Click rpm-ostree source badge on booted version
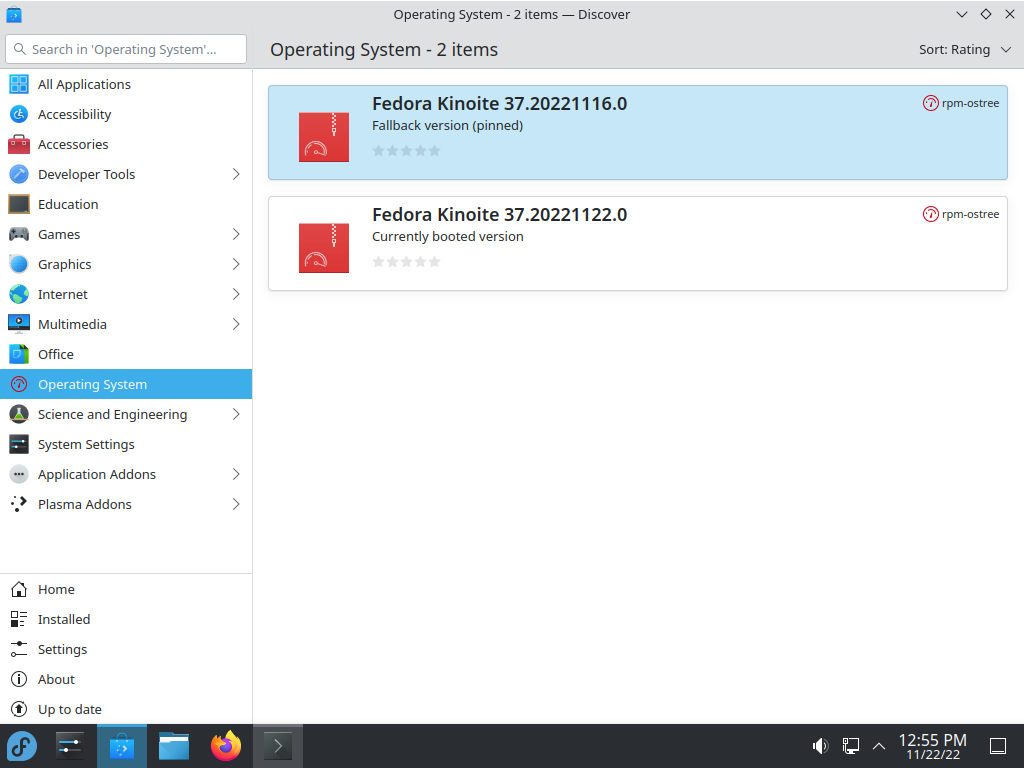Screen dimensions: 1024x768 point(961,214)
